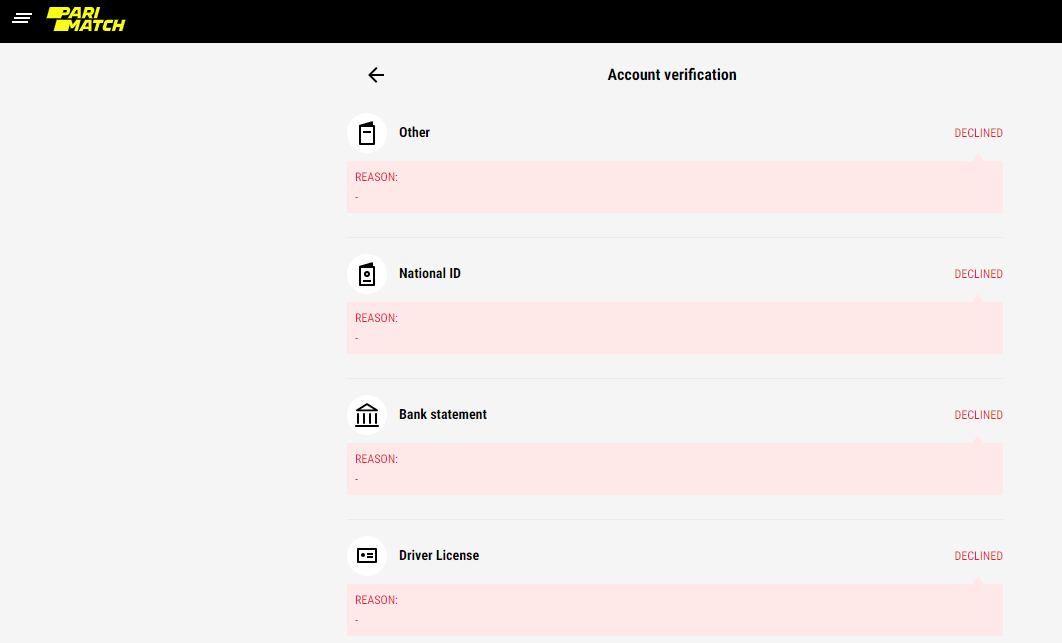Click DECLINED status for Other

[978, 133]
